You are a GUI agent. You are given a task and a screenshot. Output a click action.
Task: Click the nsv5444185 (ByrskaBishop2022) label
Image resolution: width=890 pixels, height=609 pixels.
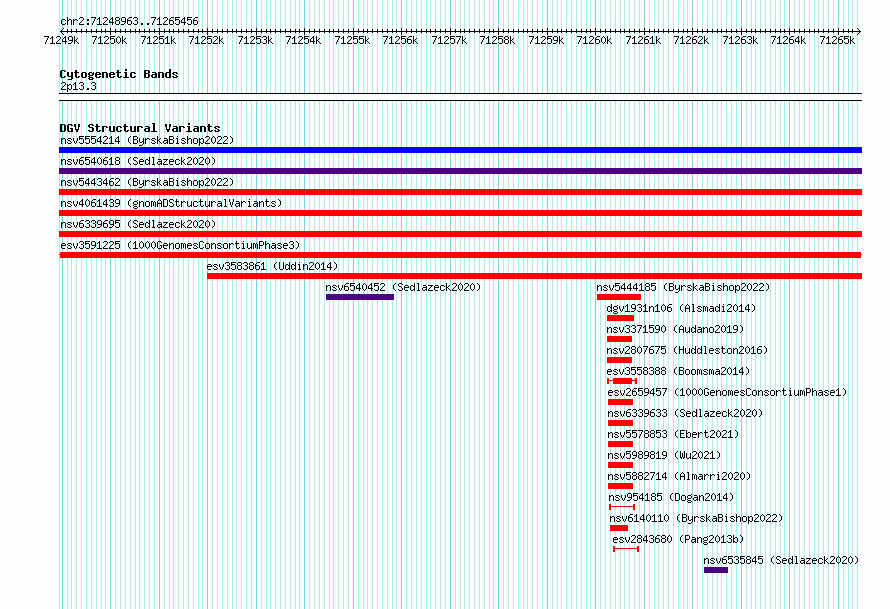pos(683,287)
